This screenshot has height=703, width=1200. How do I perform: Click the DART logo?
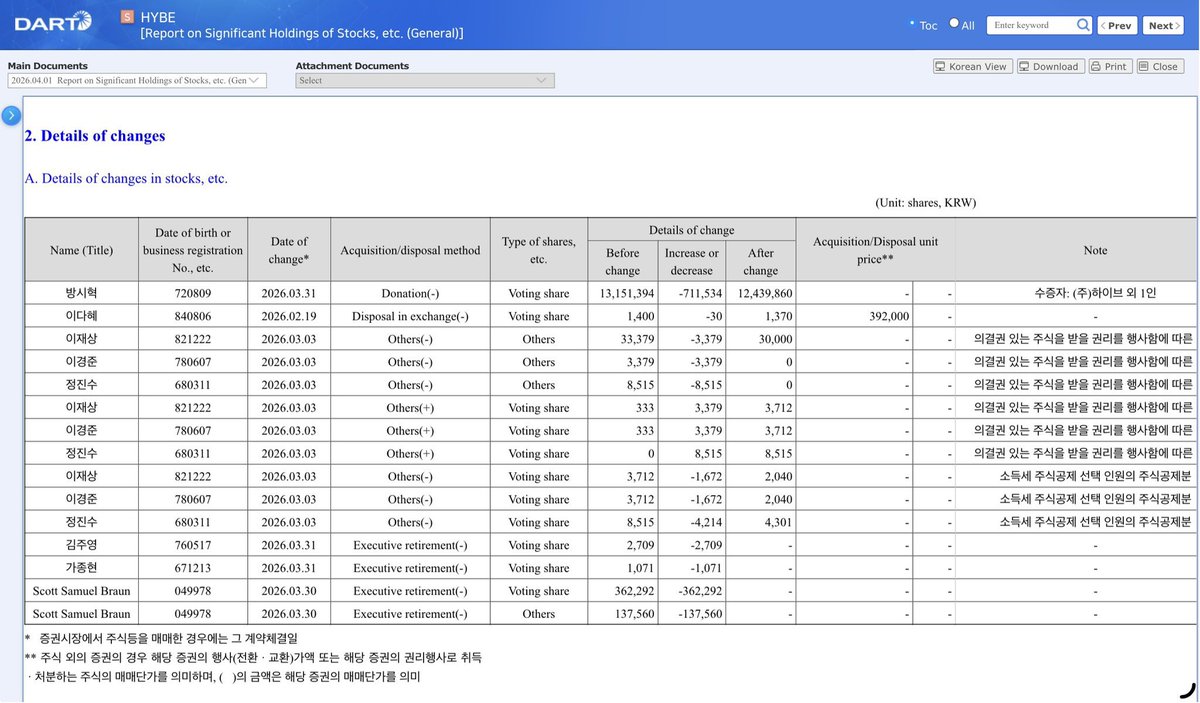tap(54, 22)
